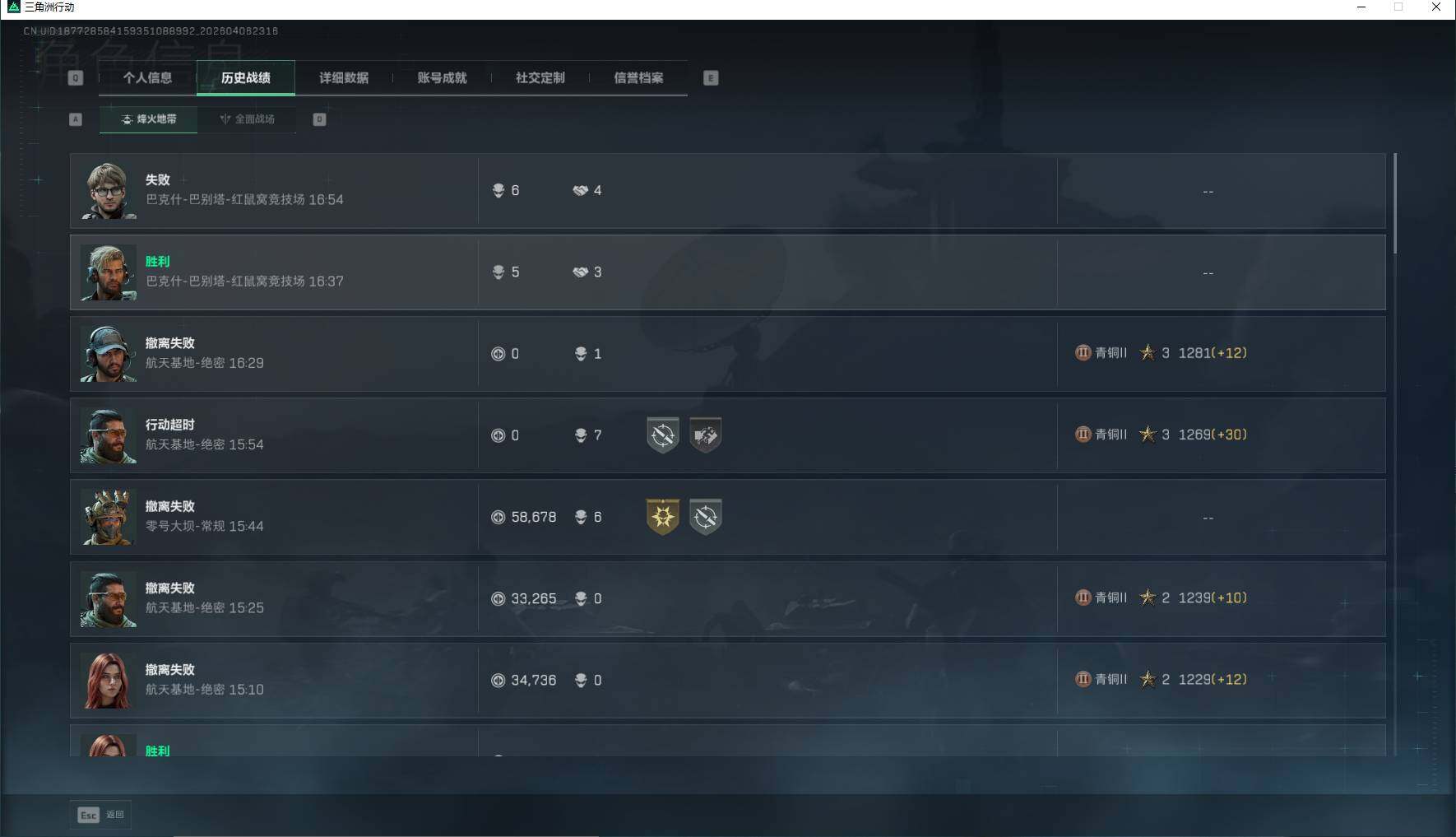Click the Esc 返回 button
1456x837 pixels.
pos(100,815)
